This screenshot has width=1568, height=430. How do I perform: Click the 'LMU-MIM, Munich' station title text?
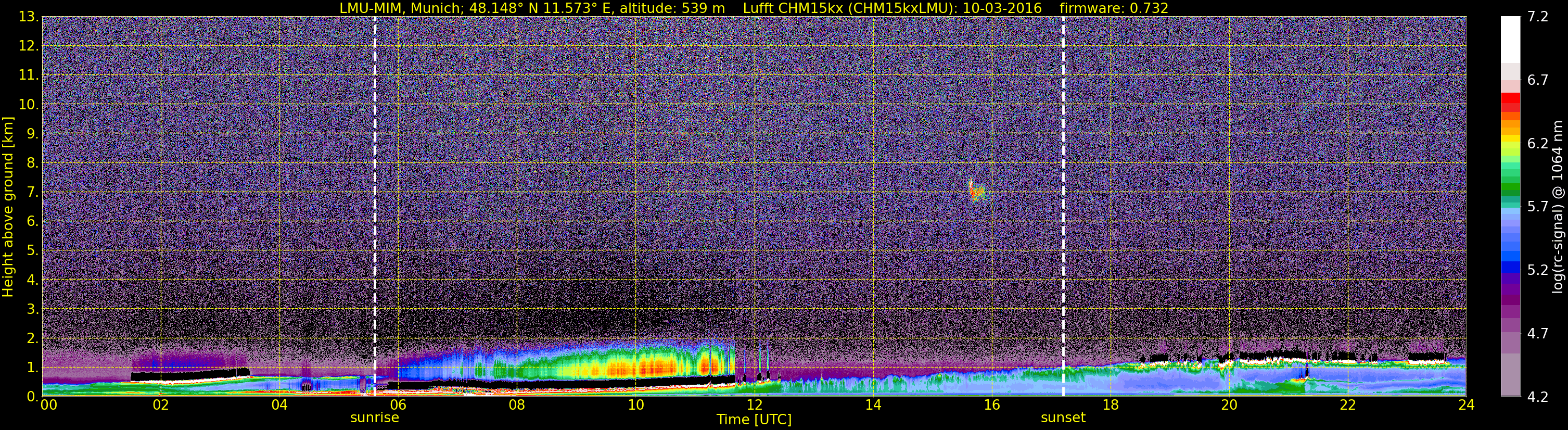coord(402,8)
